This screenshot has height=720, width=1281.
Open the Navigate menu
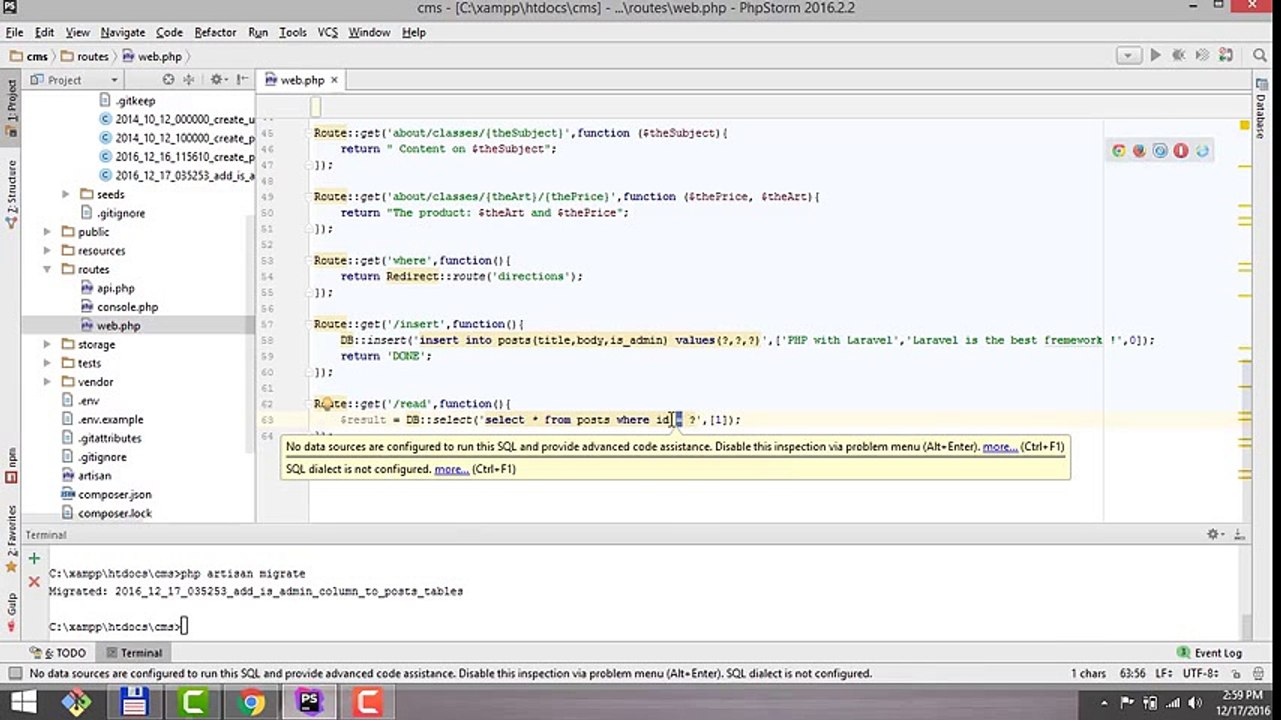click(x=123, y=32)
